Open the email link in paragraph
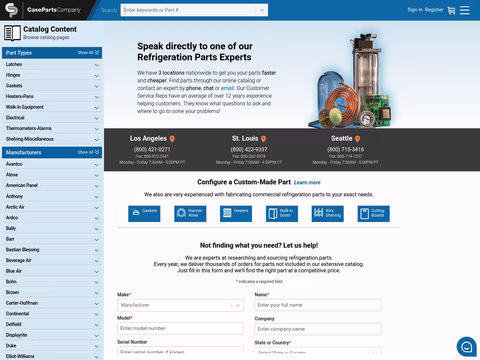Screen dimensions: 480x360 coord(227,88)
